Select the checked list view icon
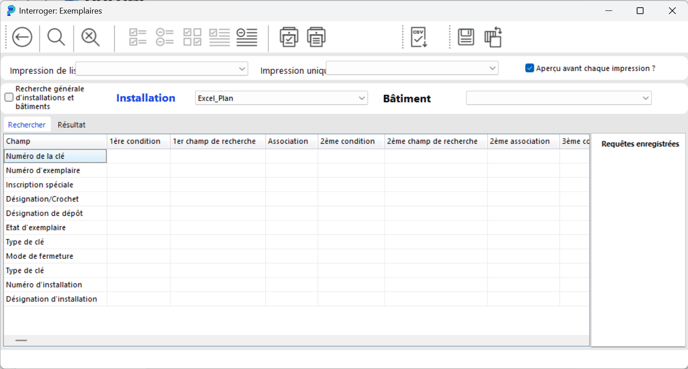 click(138, 37)
